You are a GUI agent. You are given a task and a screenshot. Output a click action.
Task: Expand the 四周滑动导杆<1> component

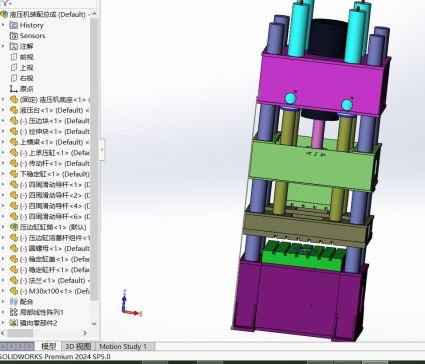pos(3,184)
